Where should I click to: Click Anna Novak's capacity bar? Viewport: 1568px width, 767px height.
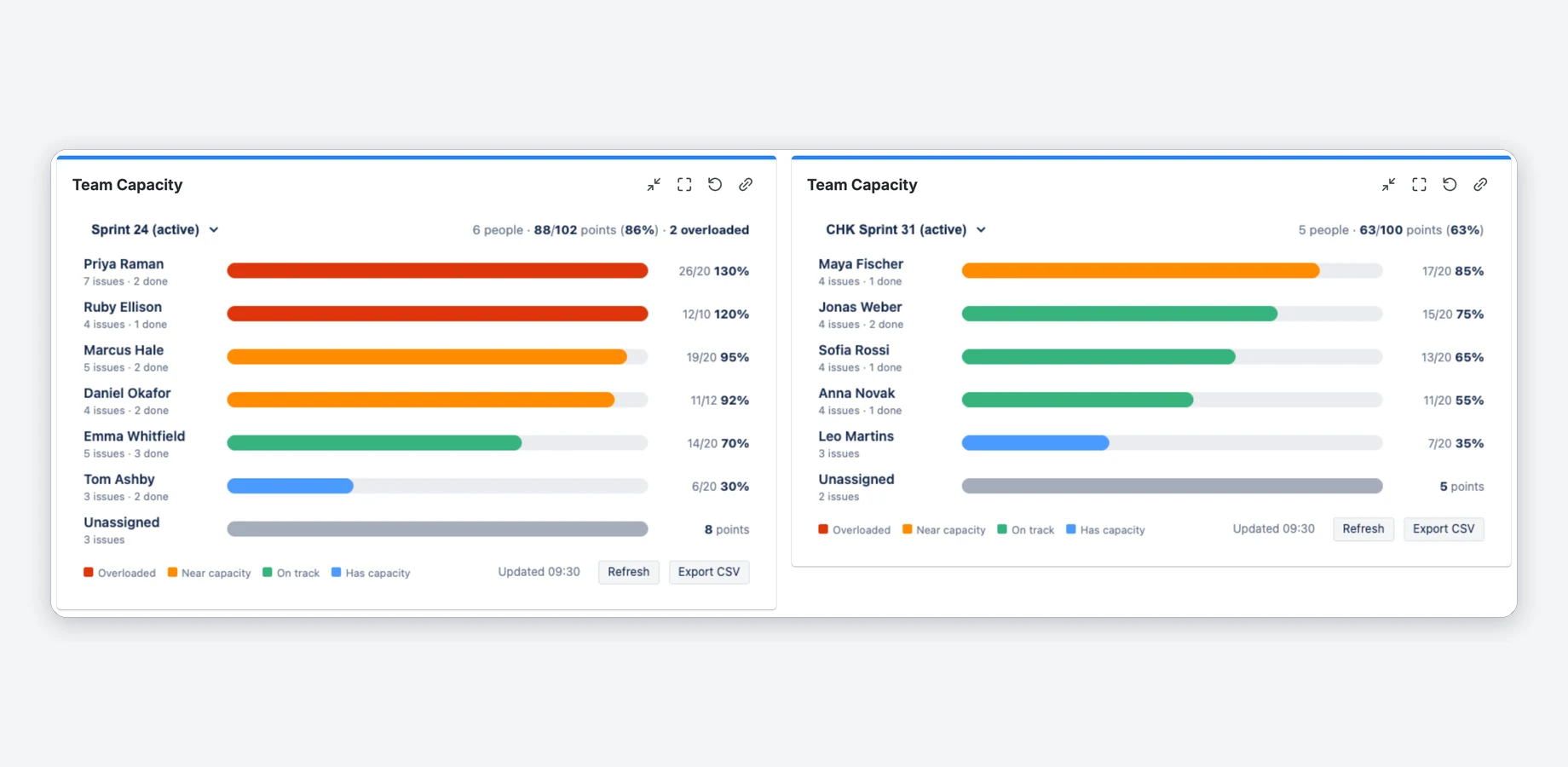(1077, 400)
